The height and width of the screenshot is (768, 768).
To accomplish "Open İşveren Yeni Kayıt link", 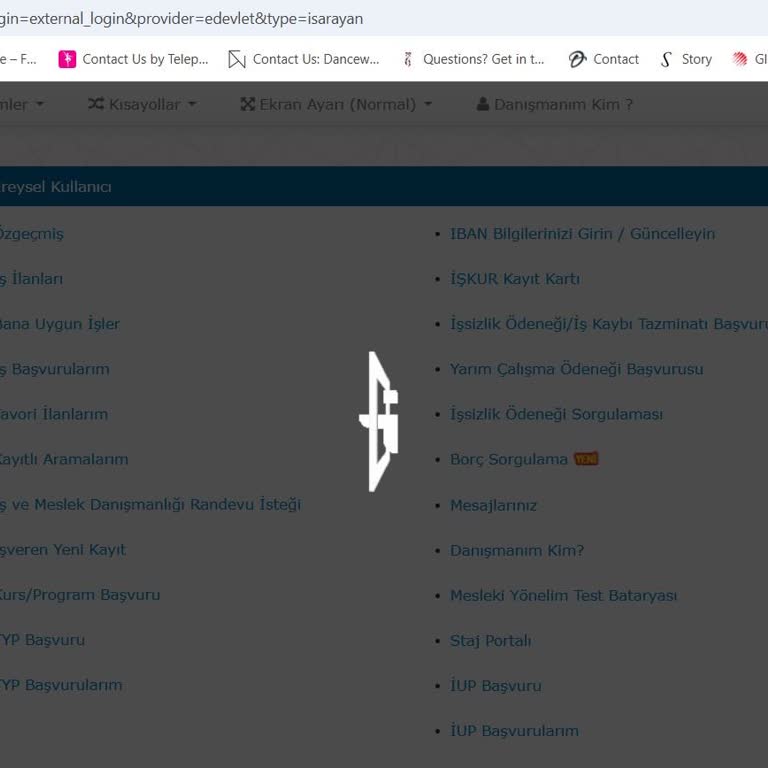I will (63, 550).
